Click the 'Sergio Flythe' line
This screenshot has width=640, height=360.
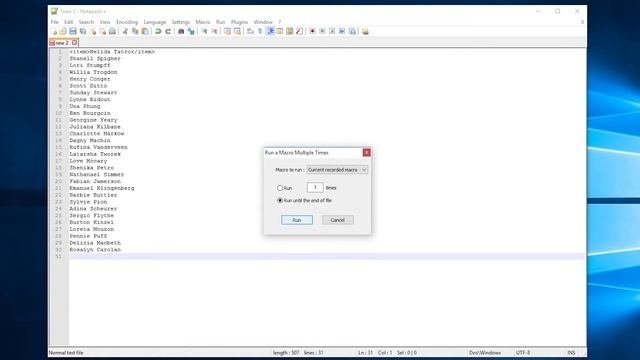coord(91,216)
